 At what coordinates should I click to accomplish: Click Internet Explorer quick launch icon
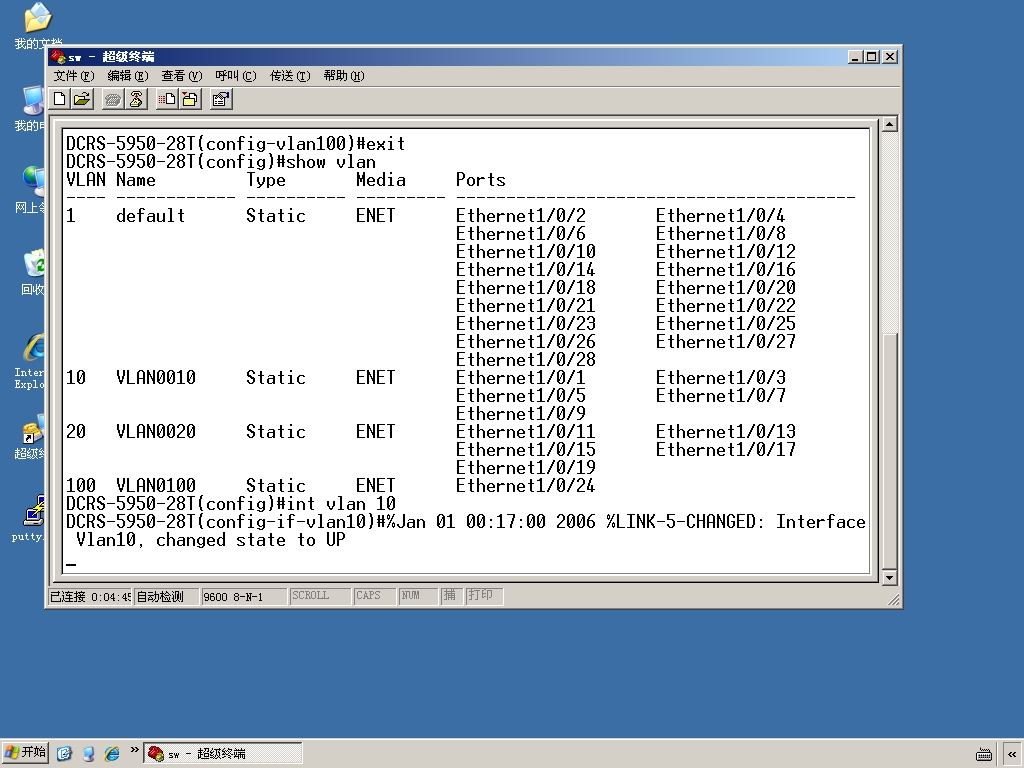point(112,754)
